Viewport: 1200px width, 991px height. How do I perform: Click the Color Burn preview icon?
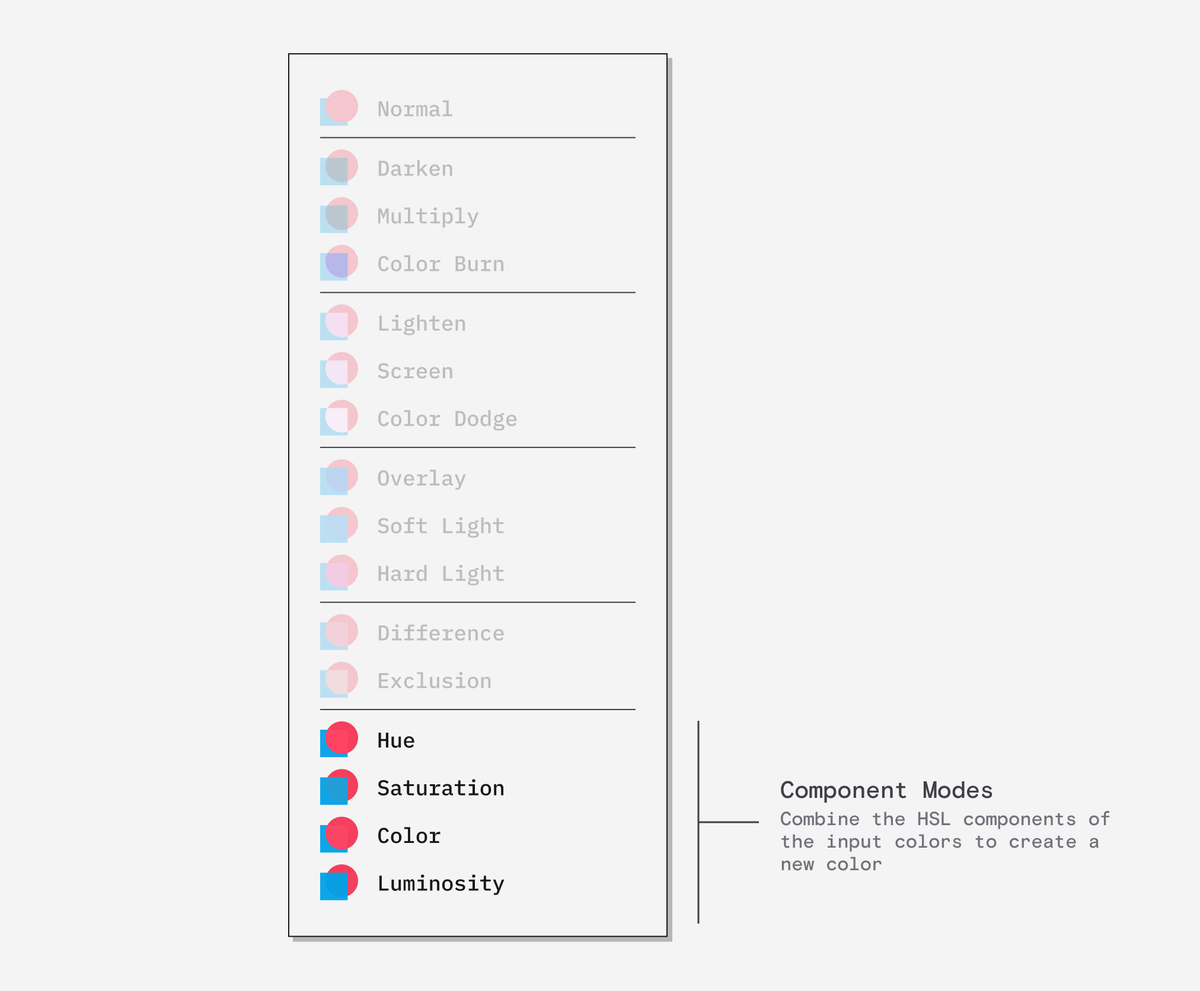(338, 264)
